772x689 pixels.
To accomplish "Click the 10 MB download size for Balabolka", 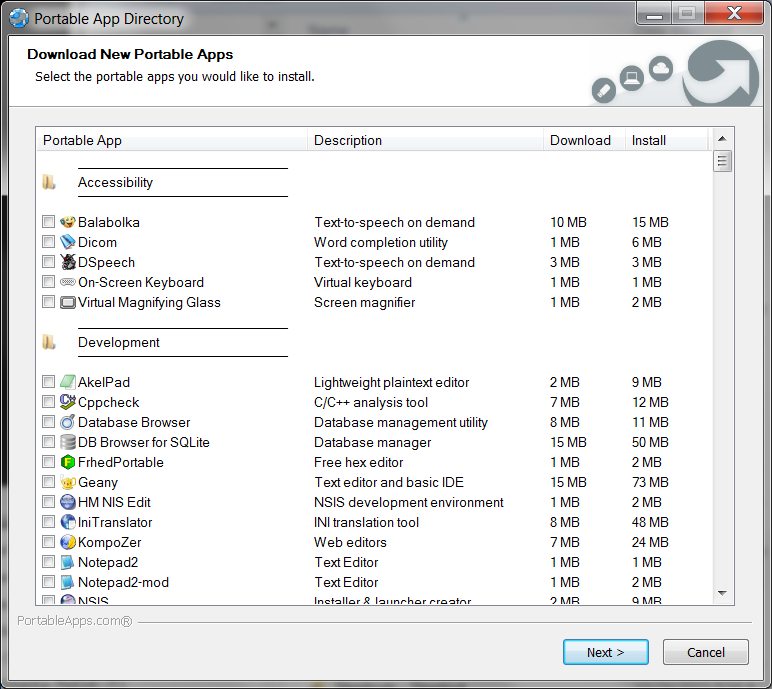I will click(568, 222).
